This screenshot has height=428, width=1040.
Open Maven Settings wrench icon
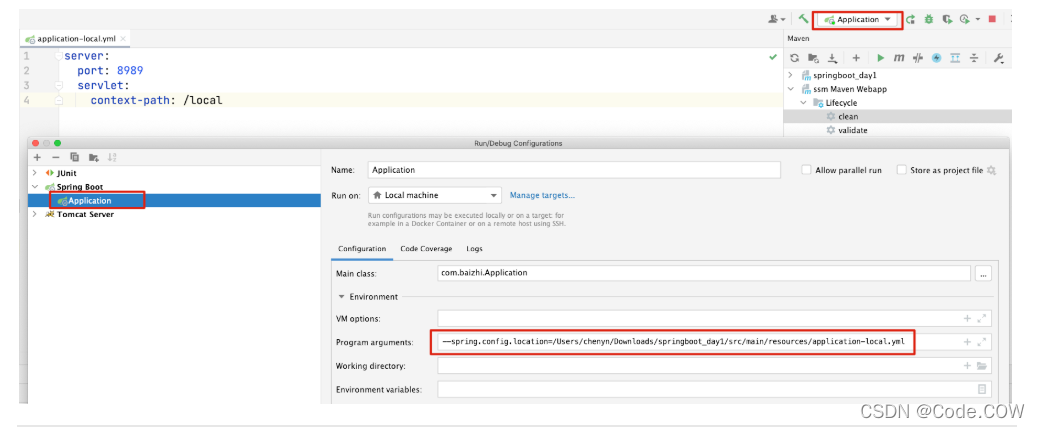tap(998, 58)
